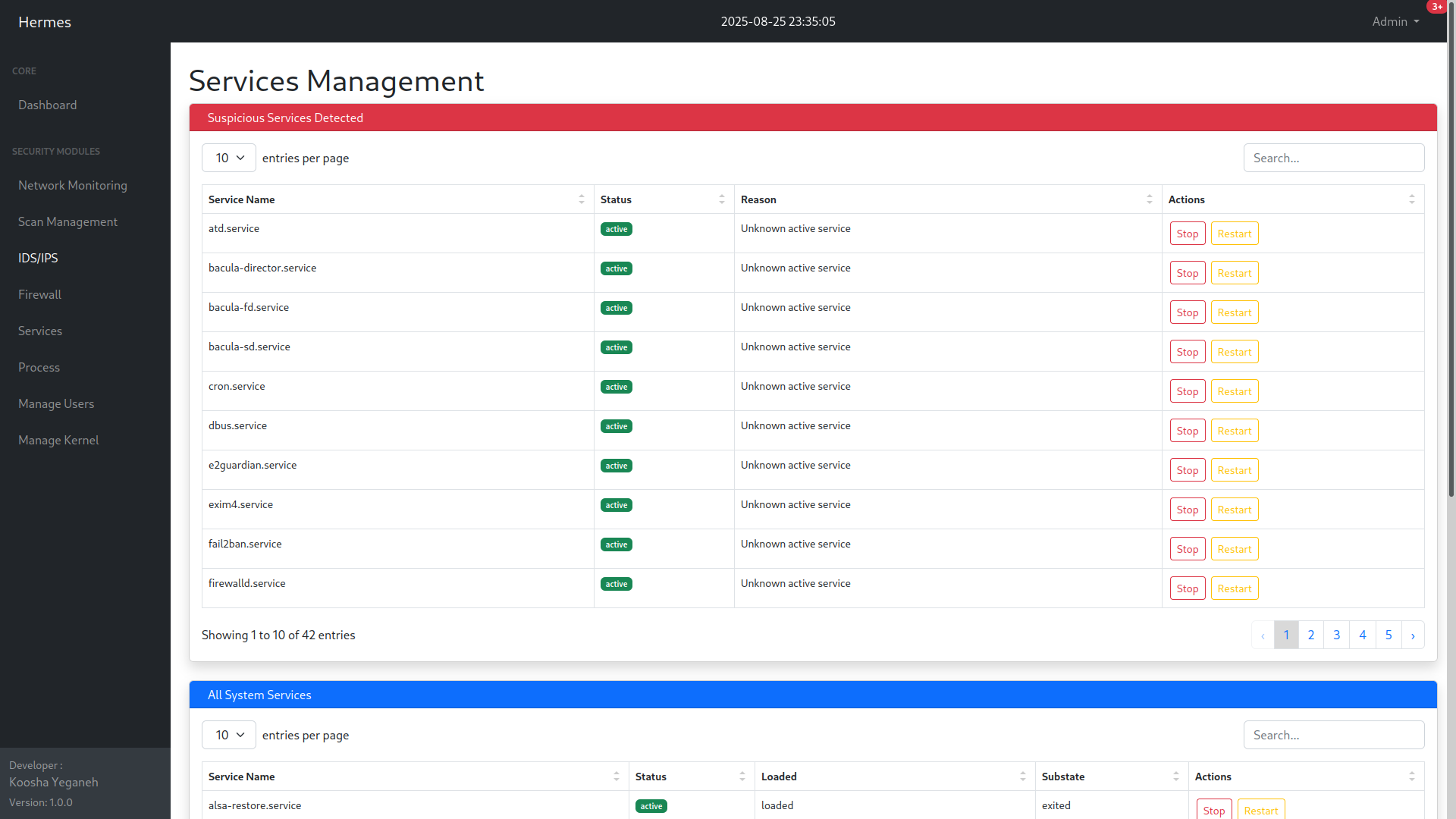
Task: Click the suspicious services search field
Action: tap(1333, 158)
